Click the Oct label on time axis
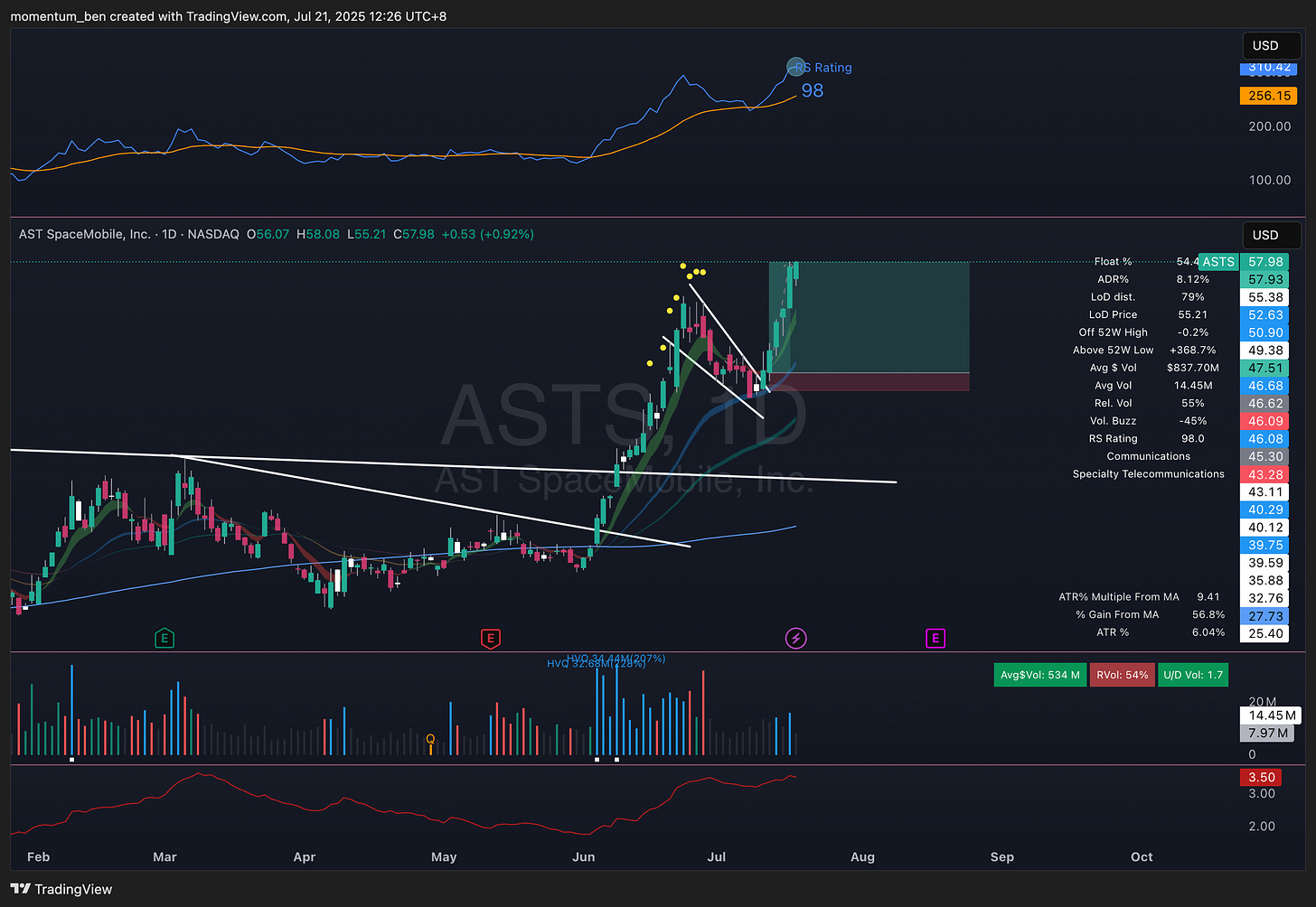Image resolution: width=1316 pixels, height=907 pixels. tap(1142, 856)
